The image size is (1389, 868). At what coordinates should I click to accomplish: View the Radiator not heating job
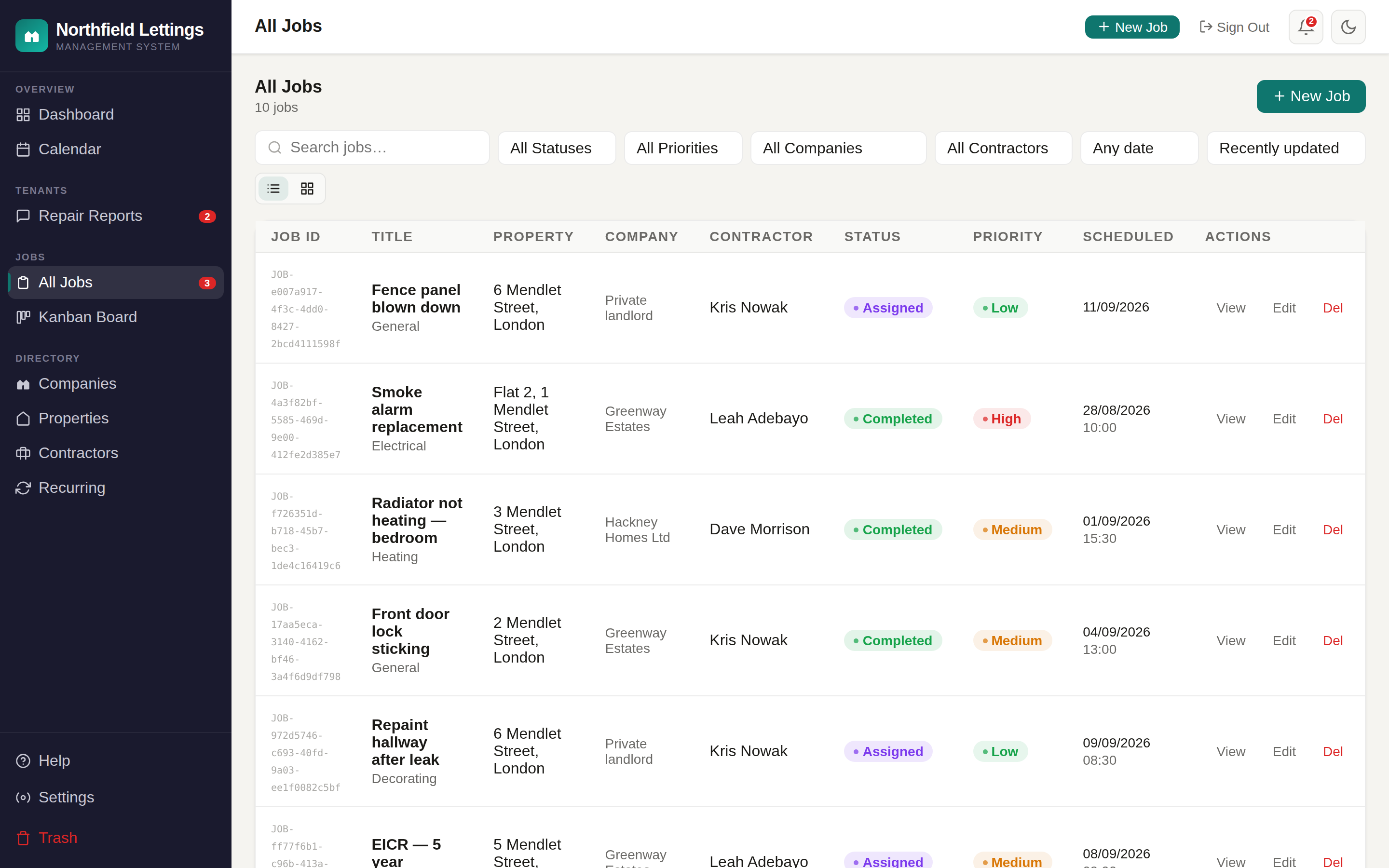pos(1231,530)
